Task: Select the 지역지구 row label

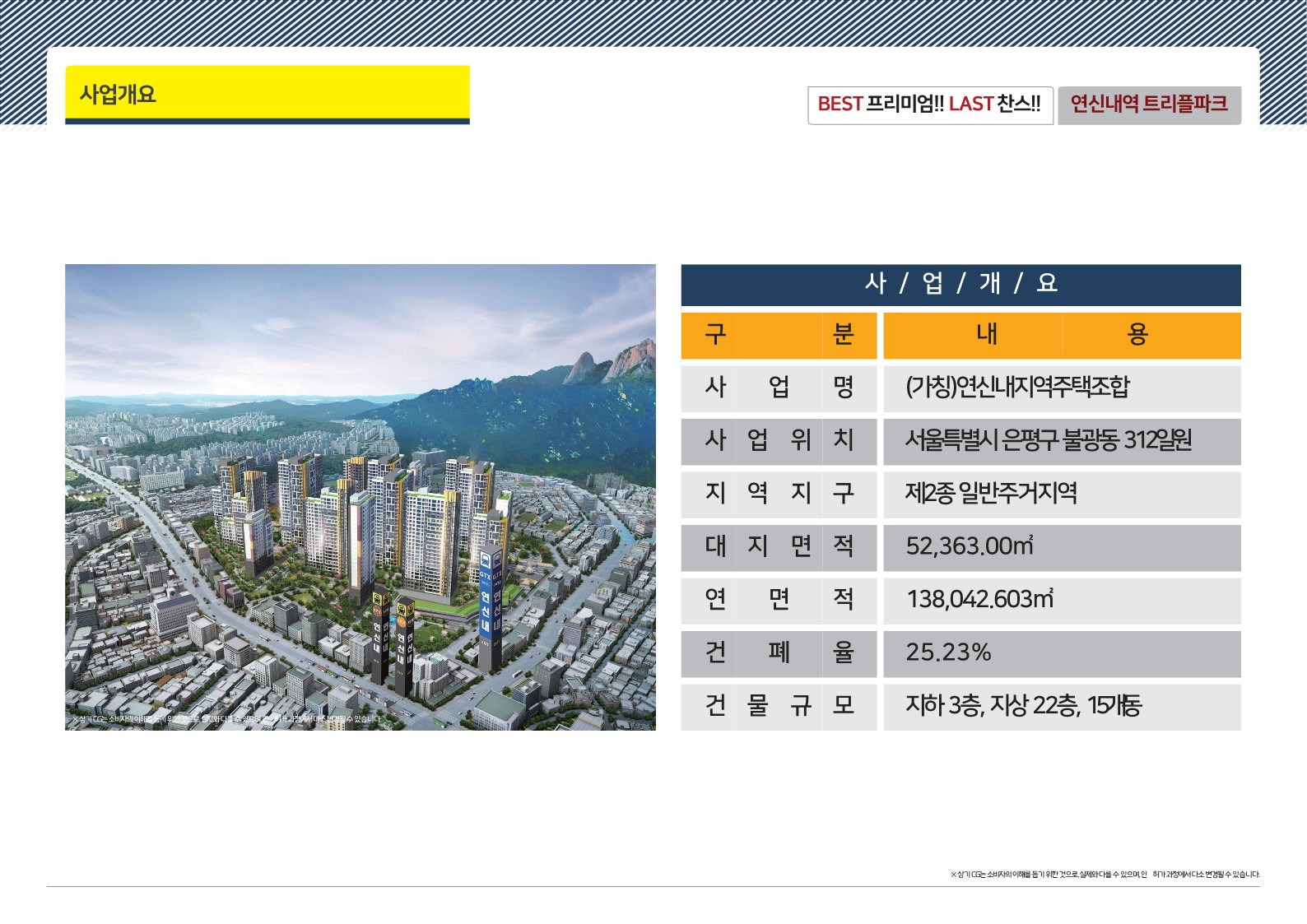Action: 779,494
